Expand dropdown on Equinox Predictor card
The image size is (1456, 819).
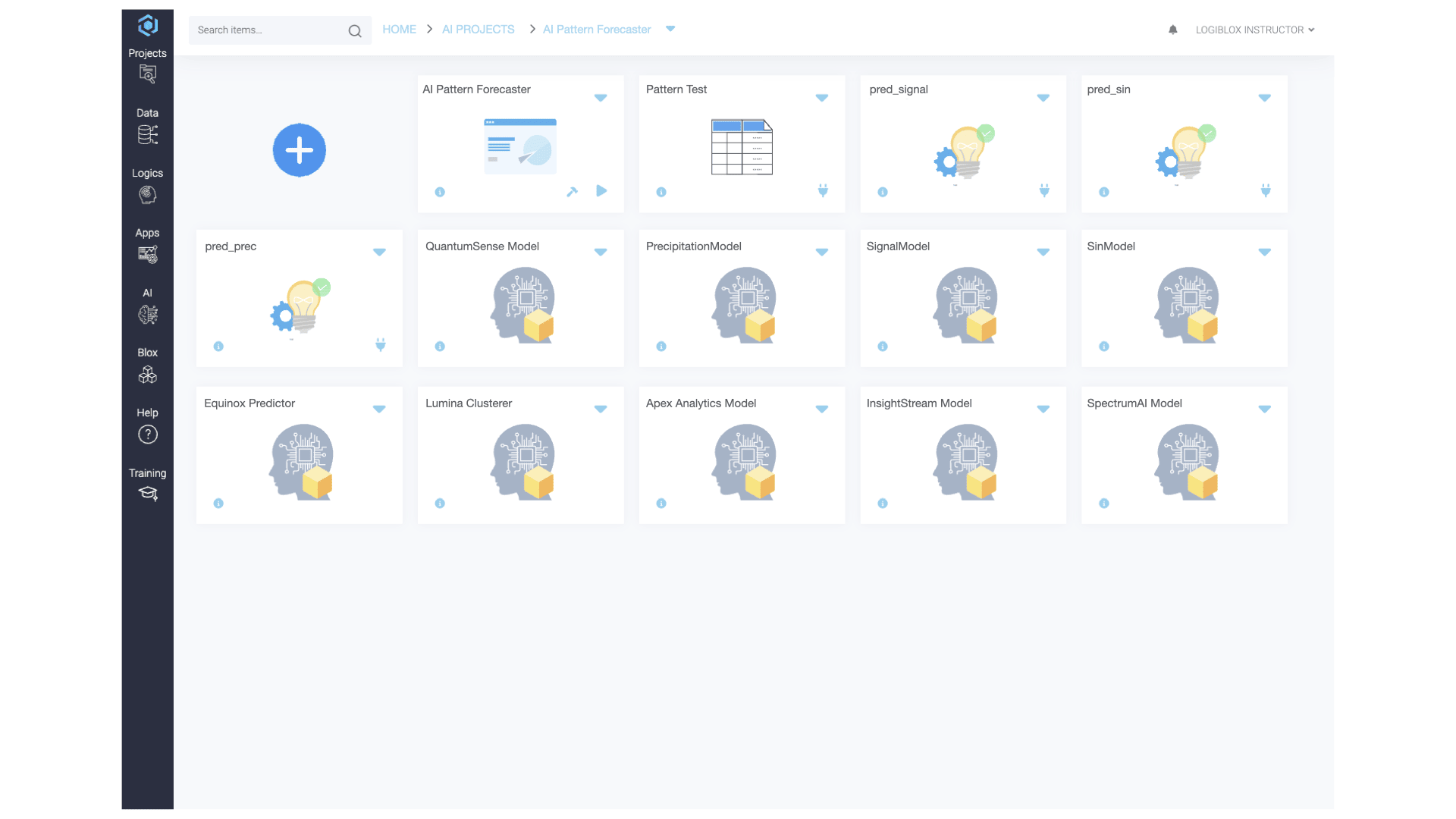[379, 409]
